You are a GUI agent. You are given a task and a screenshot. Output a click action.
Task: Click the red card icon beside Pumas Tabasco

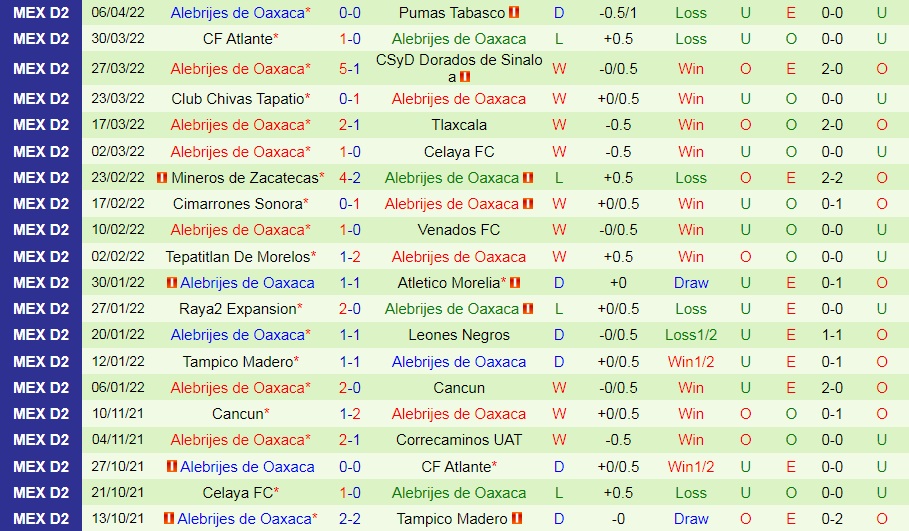click(515, 13)
